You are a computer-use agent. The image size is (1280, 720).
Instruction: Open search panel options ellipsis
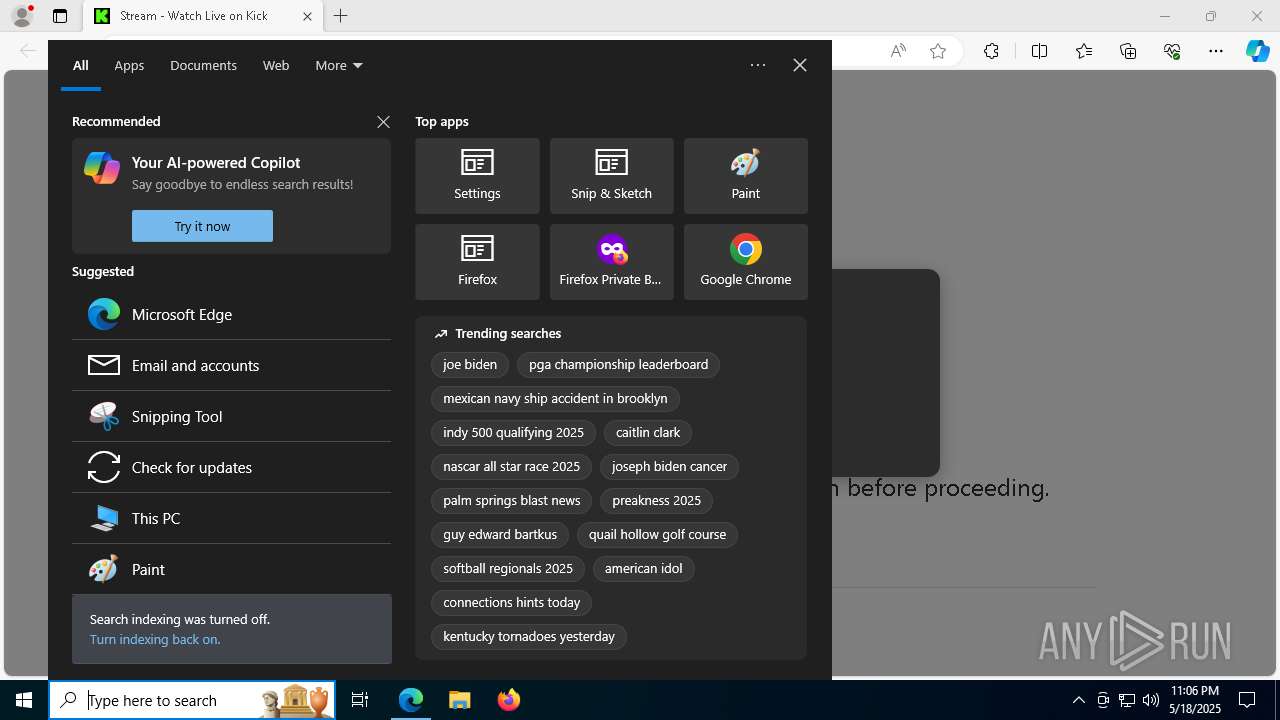pyautogui.click(x=758, y=65)
